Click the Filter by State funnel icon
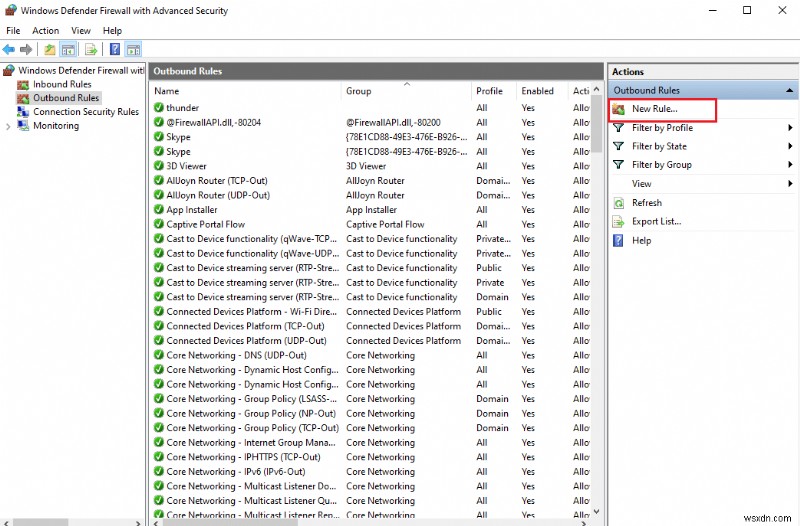The width and height of the screenshot is (800, 526). click(618, 146)
